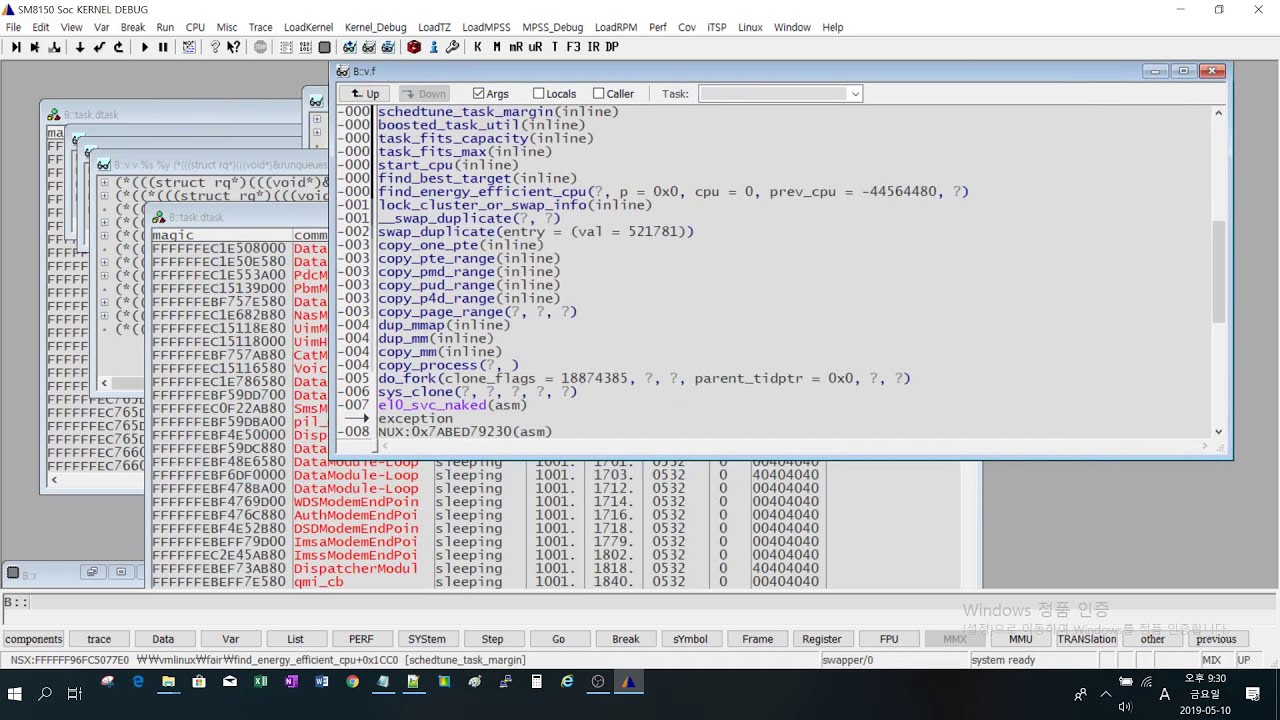Click the Next (down arrow) toolbar icon

[x=80, y=47]
